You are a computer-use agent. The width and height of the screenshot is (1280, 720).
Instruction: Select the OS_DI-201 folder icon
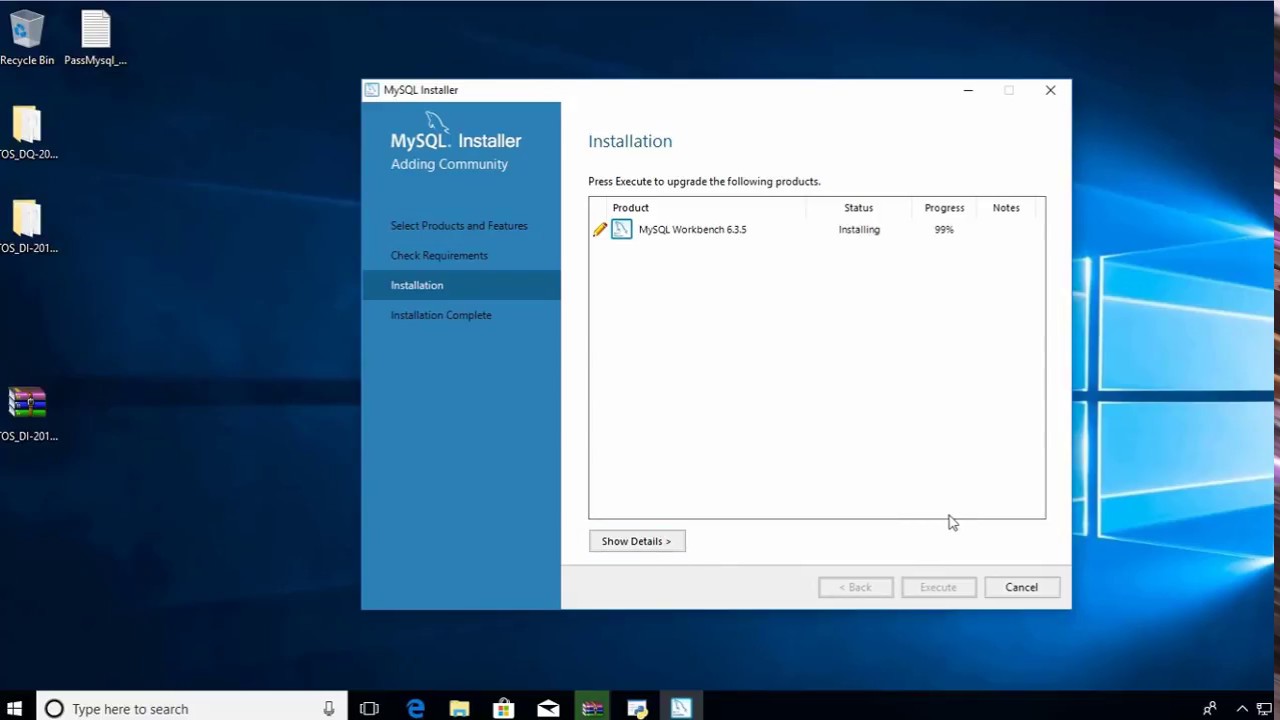[27, 226]
